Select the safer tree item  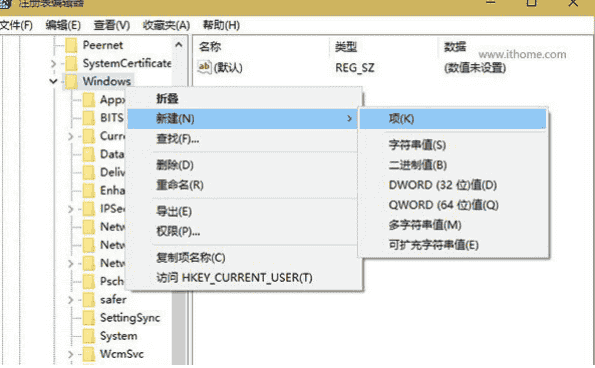point(113,300)
